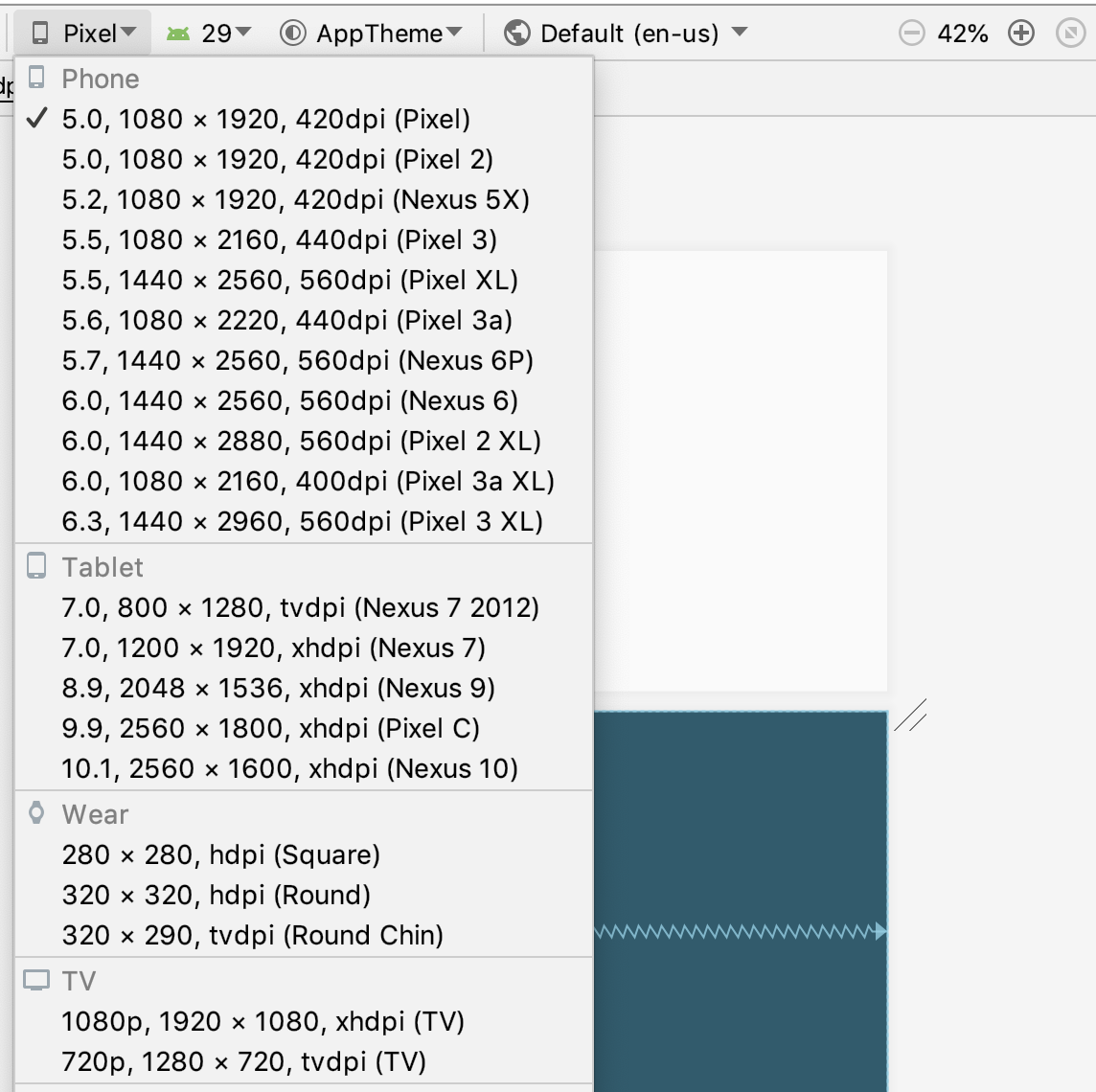Open the Pixel device selector dropdown
The height and width of the screenshot is (1092, 1096).
[83, 32]
